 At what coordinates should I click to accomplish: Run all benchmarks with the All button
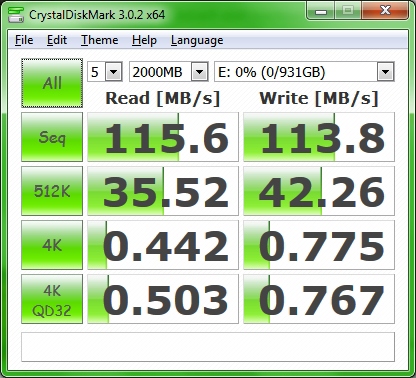[52, 83]
